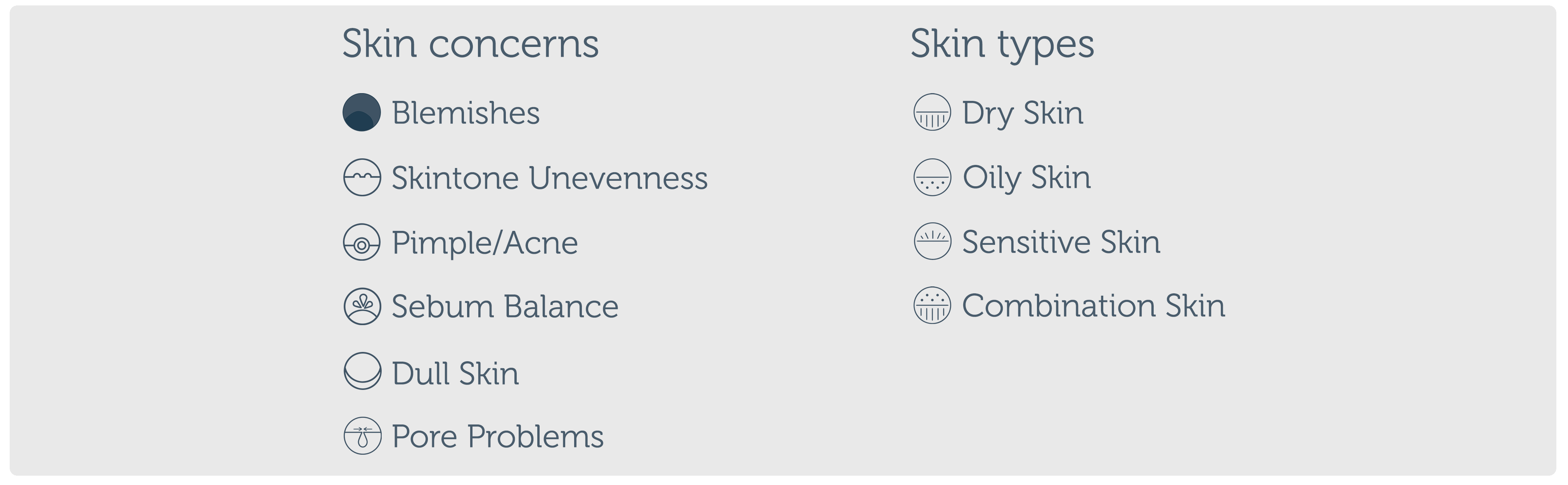The image size is (1568, 485).
Task: Go to Skintone Unevenness text link
Action: 549,178
